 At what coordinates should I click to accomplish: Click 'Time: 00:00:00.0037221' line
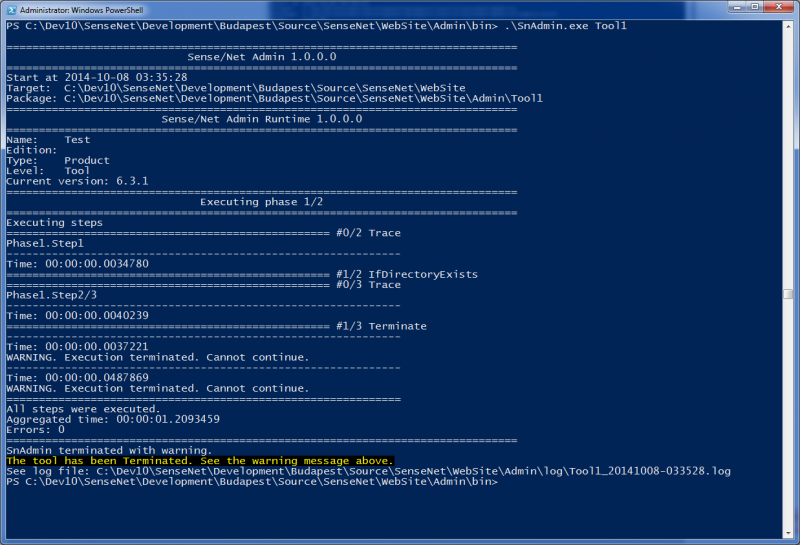[78, 347]
